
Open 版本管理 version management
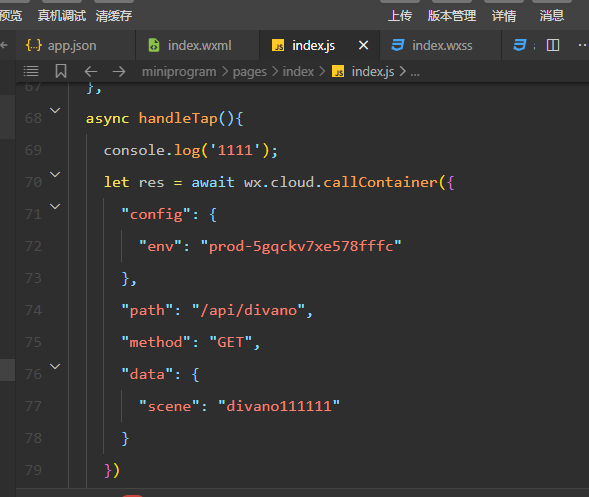tap(452, 16)
